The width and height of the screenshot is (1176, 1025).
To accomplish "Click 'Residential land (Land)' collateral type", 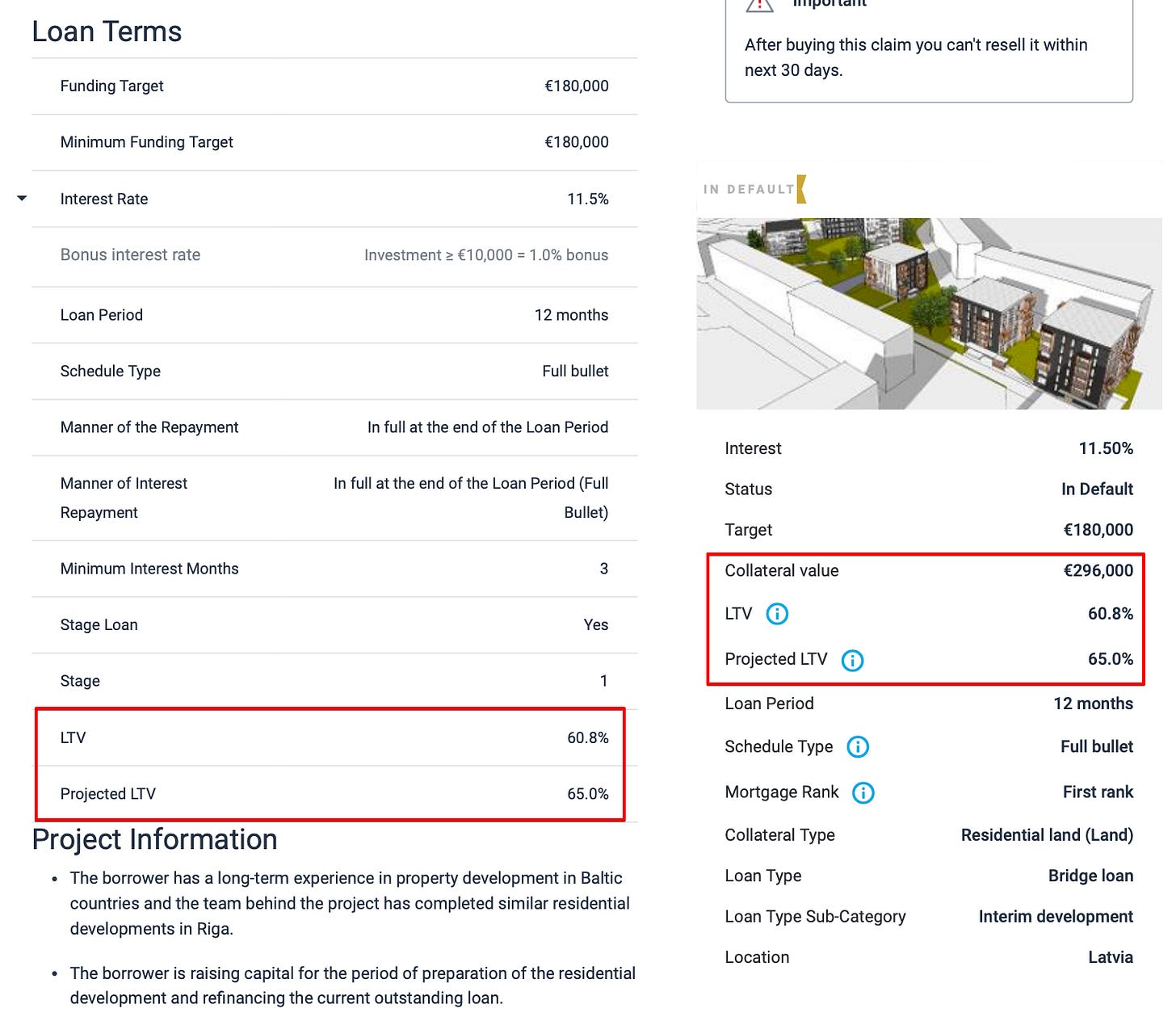I will point(1047,835).
